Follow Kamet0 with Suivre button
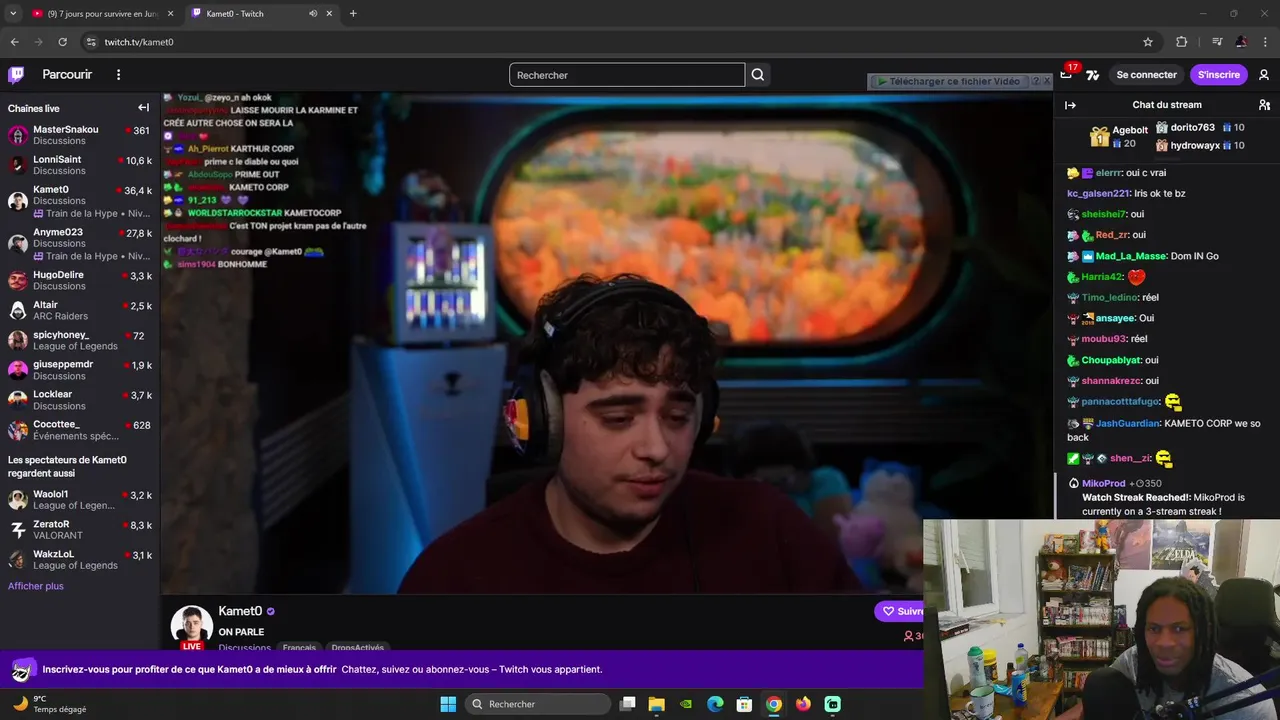This screenshot has width=1280, height=720. (x=899, y=611)
